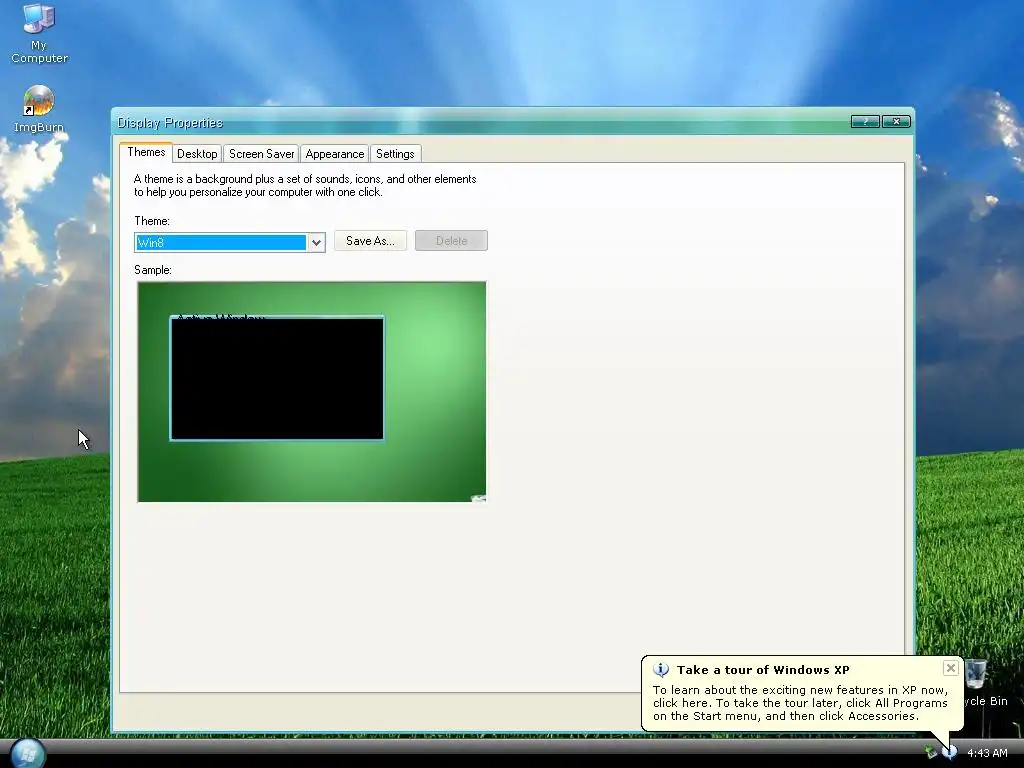Click the Display Properties help button
Screen dimensions: 1024x768
(x=865, y=121)
